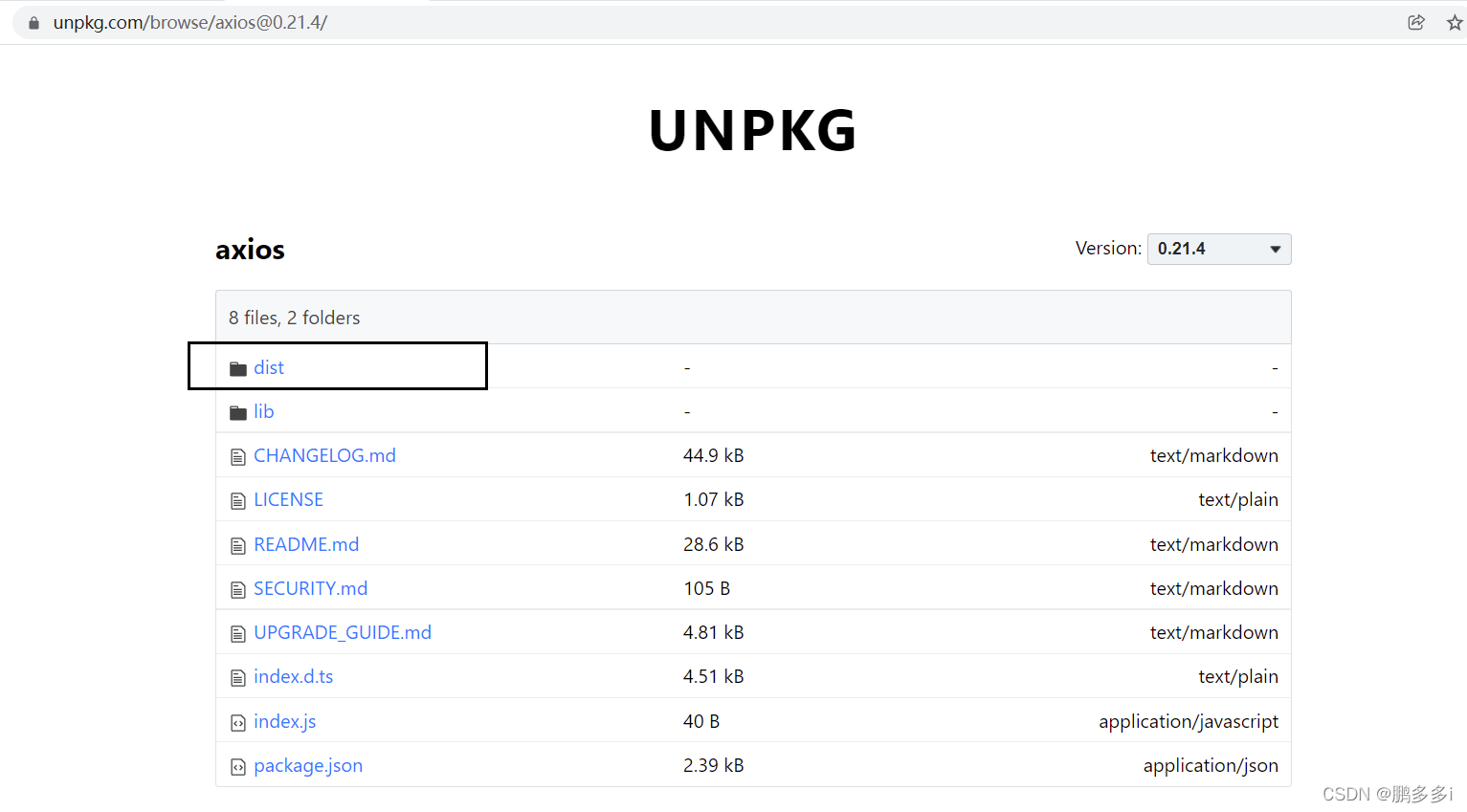Viewport: 1467px width, 812px height.
Task: Open the index.d.ts file link
Action: [294, 676]
